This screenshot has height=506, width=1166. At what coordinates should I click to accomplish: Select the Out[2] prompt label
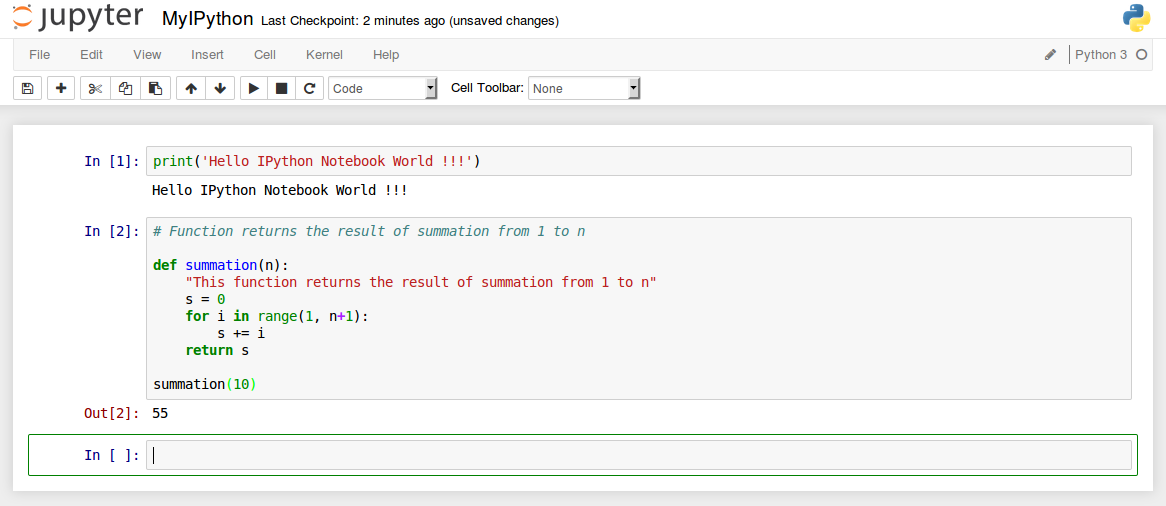pyautogui.click(x=112, y=414)
